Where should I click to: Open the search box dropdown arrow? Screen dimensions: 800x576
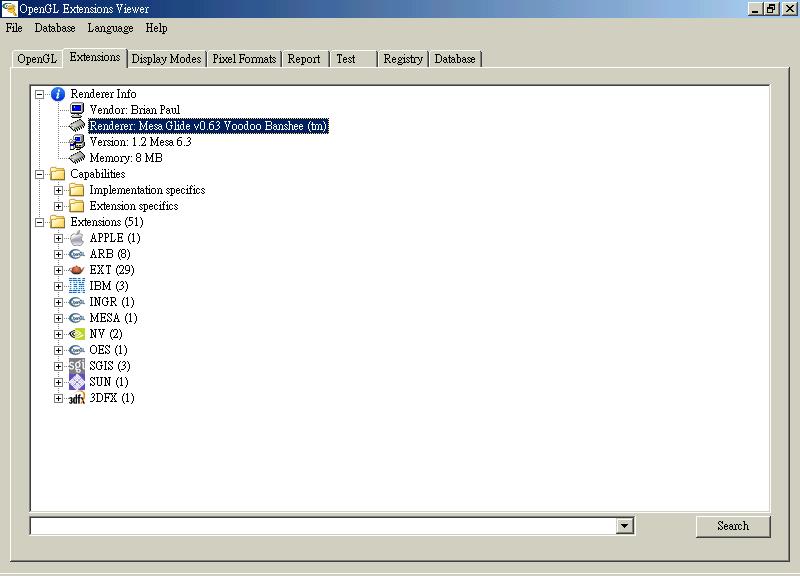(x=624, y=525)
